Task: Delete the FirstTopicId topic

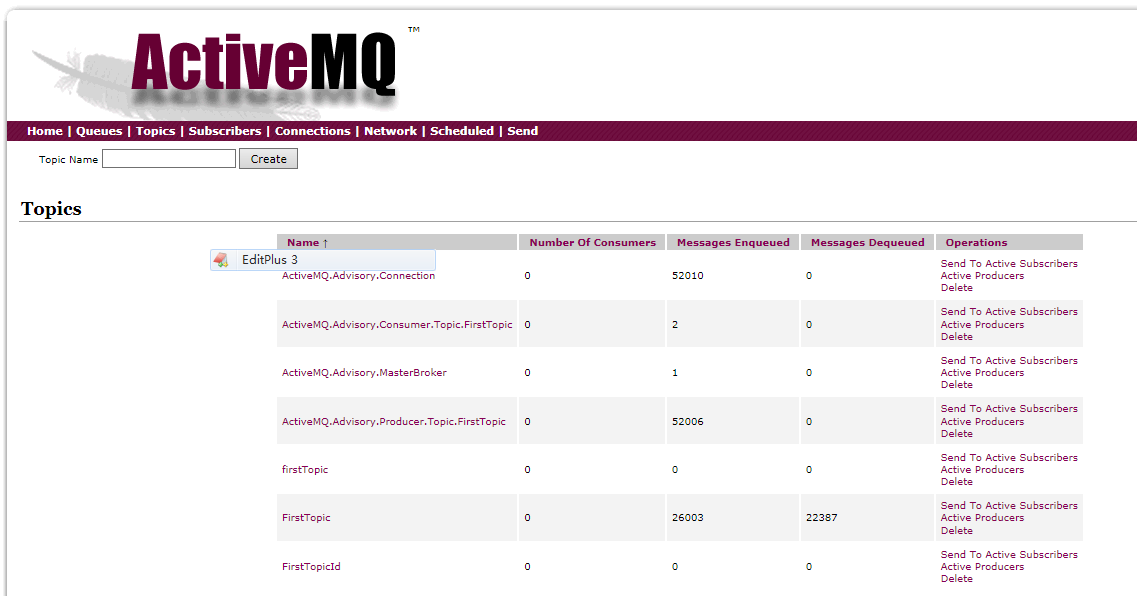Action: pos(956,579)
